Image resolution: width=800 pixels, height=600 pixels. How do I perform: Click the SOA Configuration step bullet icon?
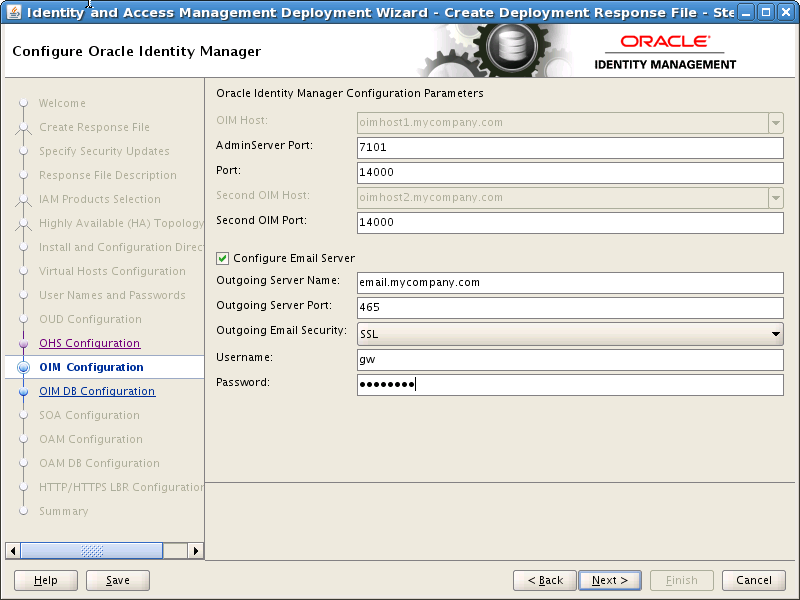(x=23, y=415)
